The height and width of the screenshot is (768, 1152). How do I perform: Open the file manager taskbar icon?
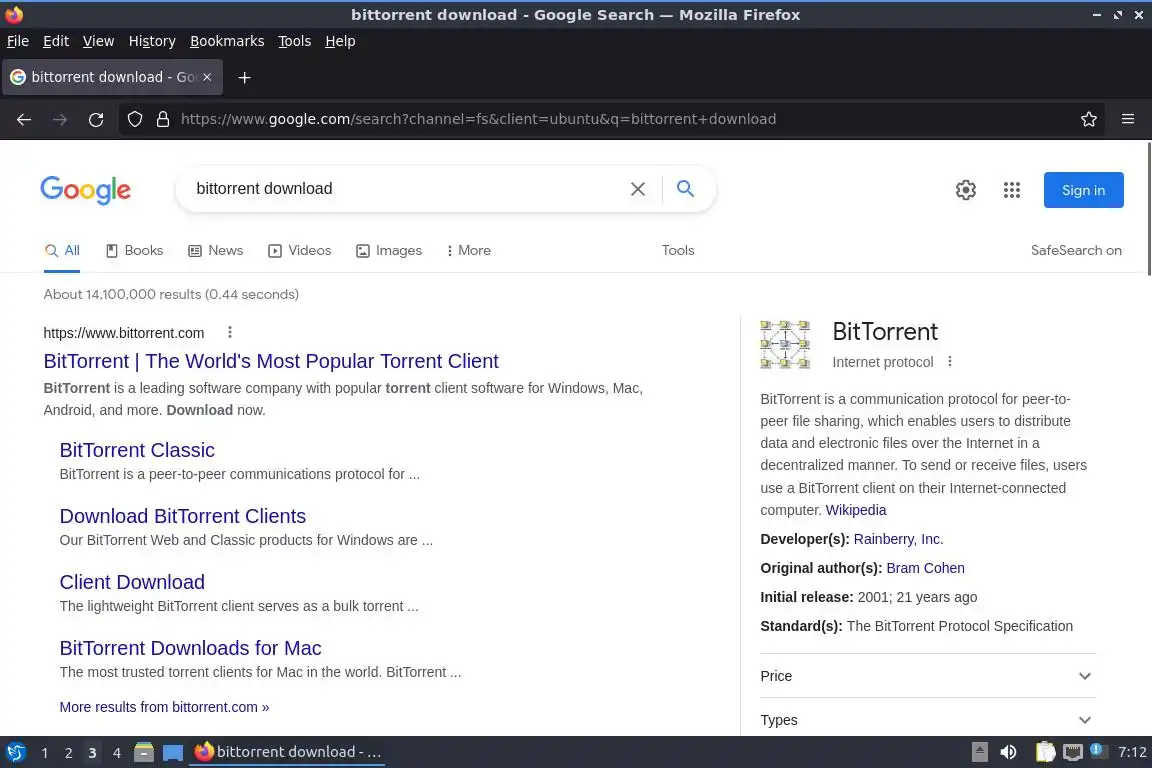coord(144,753)
